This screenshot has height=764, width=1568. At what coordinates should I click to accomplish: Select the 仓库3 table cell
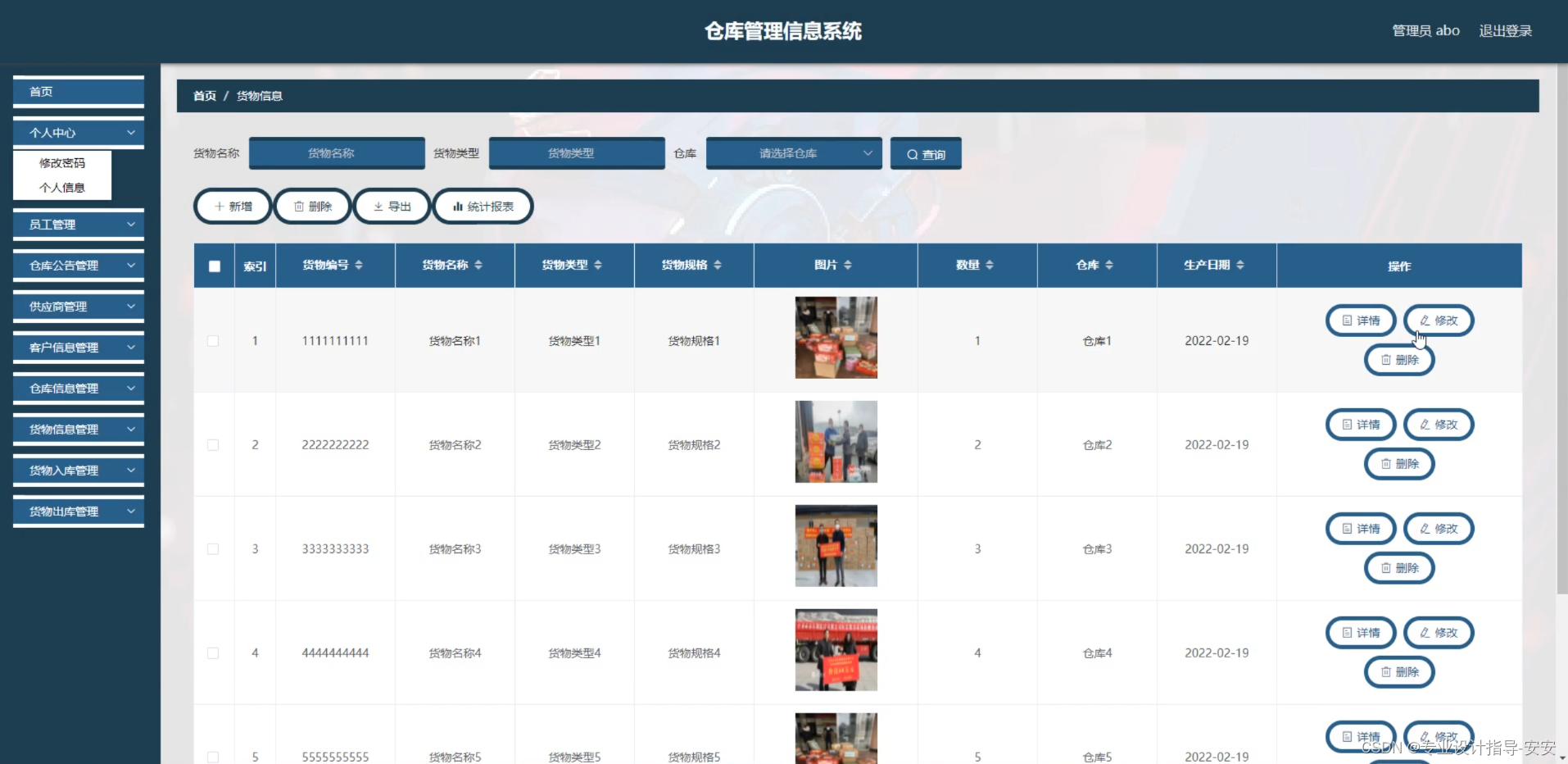[x=1097, y=549]
